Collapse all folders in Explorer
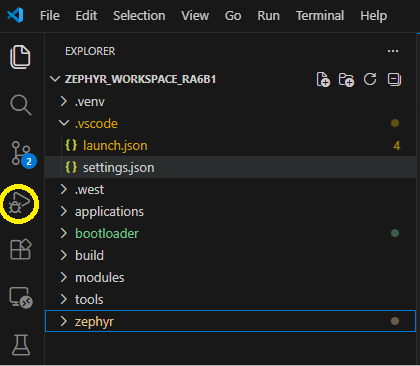This screenshot has width=420, height=366. (x=394, y=79)
